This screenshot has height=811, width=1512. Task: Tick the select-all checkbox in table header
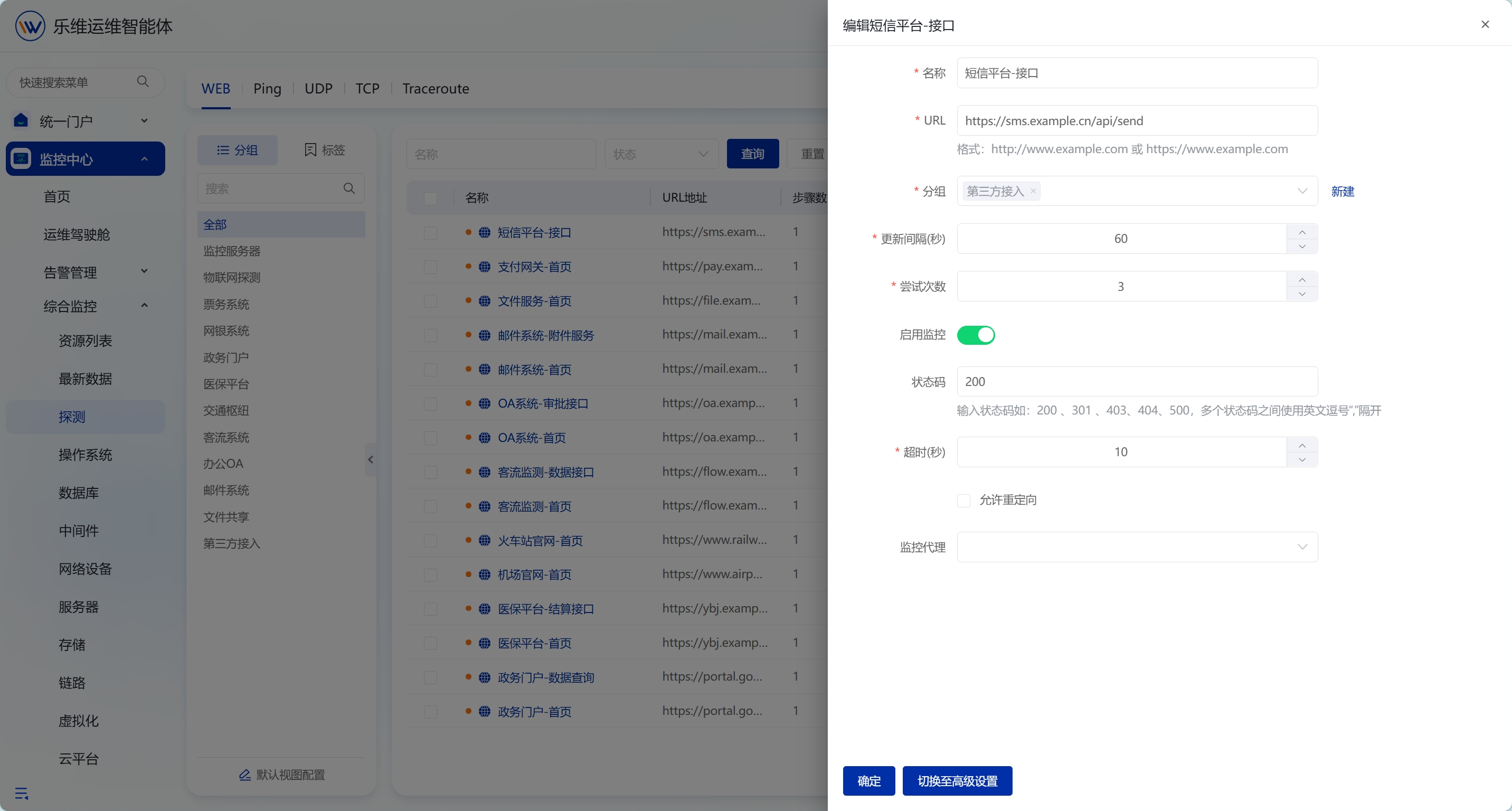(430, 199)
